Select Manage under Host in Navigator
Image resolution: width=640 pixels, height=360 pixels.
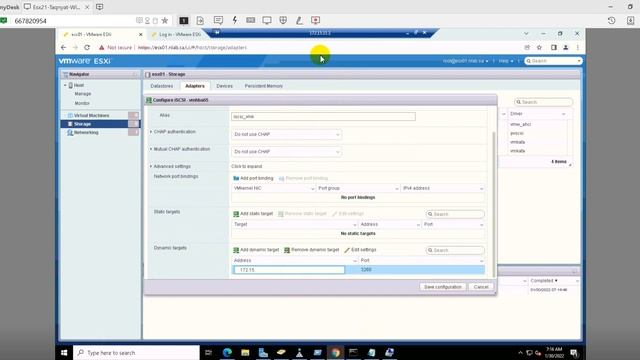click(83, 94)
